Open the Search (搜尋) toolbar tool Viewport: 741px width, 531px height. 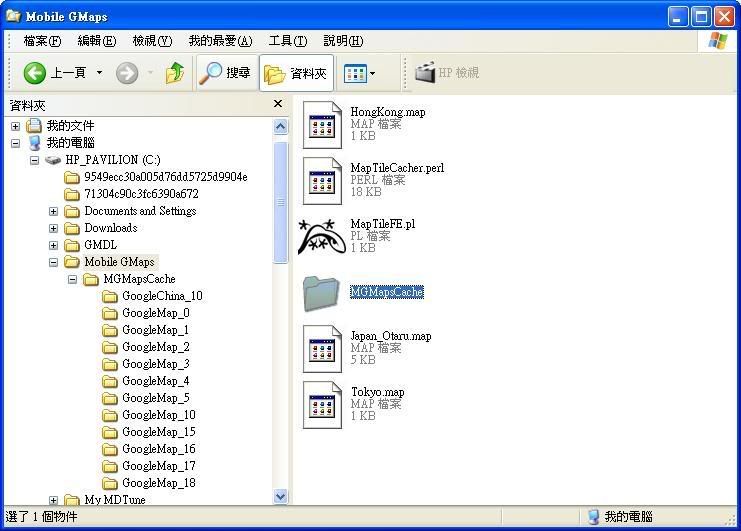225,73
